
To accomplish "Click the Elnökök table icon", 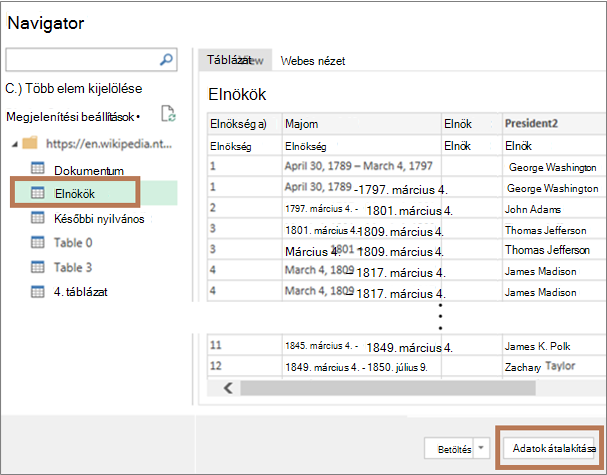I will click(38, 192).
